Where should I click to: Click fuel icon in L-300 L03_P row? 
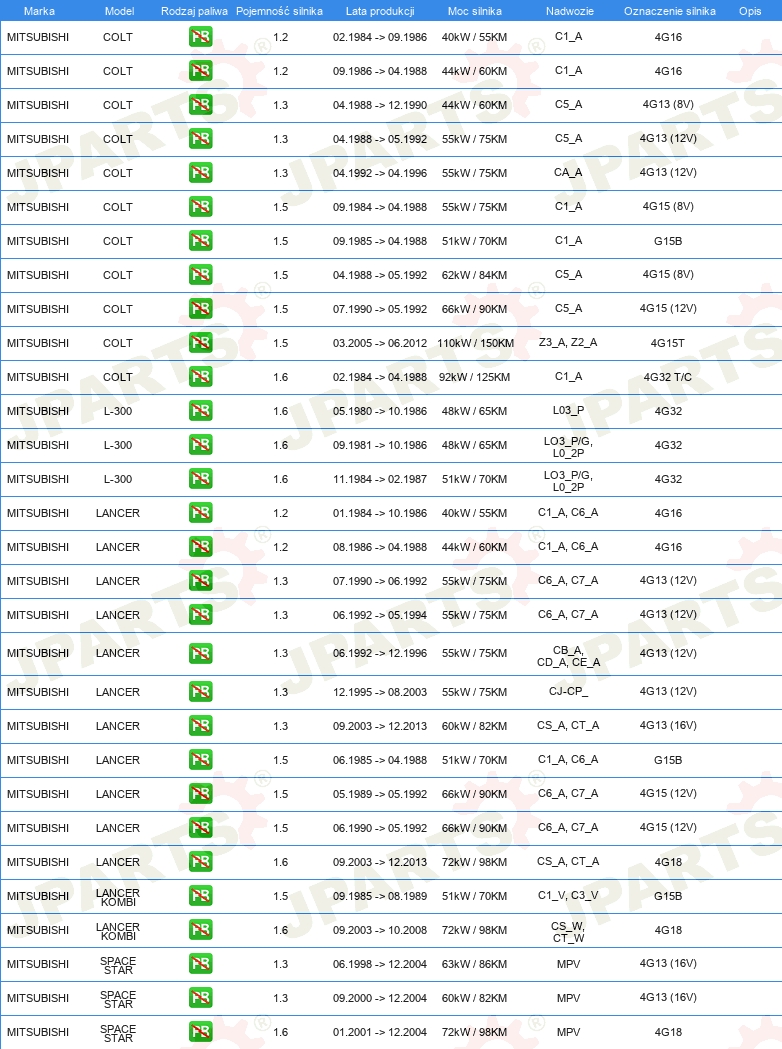tap(201, 411)
